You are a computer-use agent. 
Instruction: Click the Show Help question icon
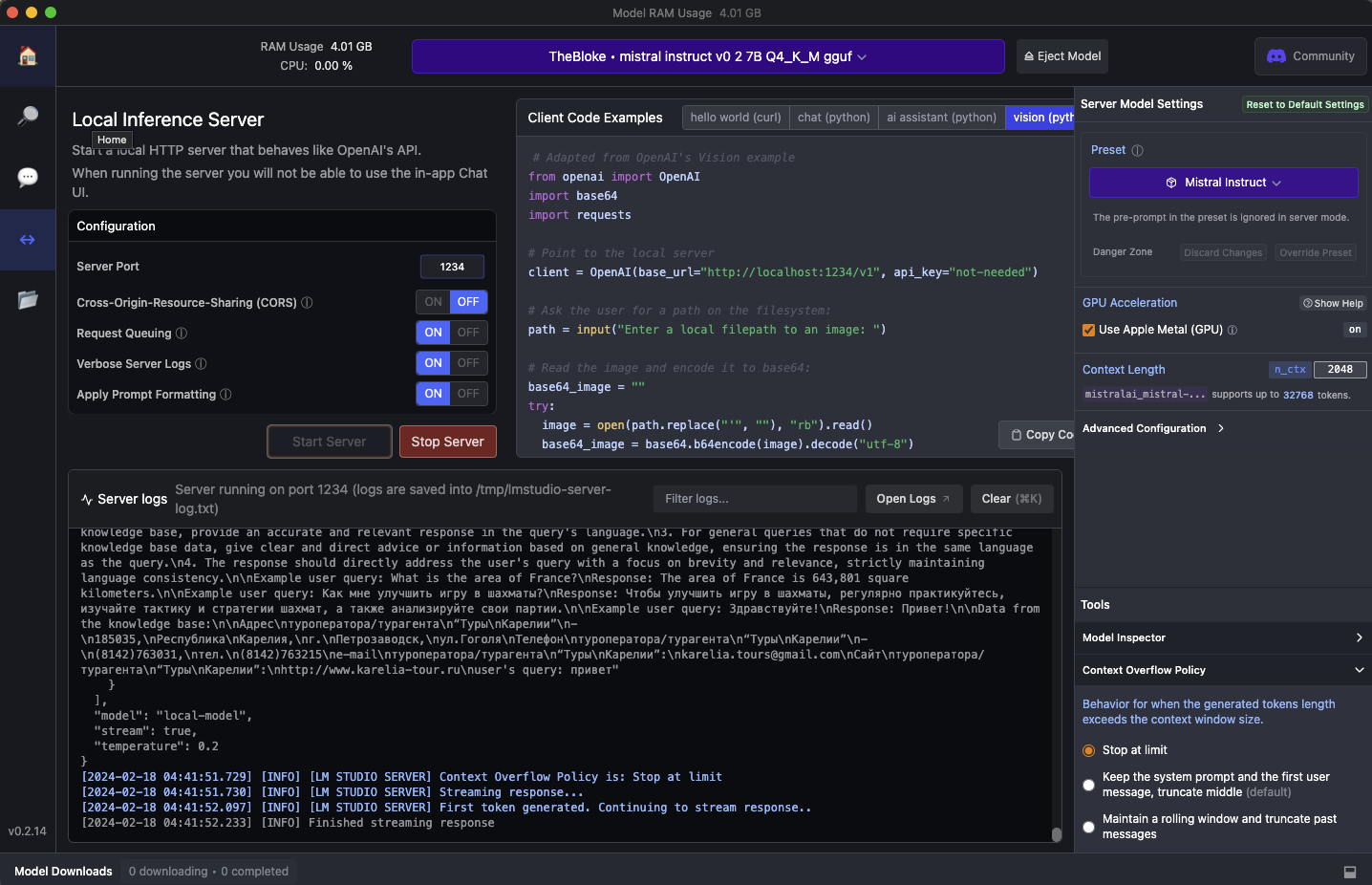(1307, 303)
